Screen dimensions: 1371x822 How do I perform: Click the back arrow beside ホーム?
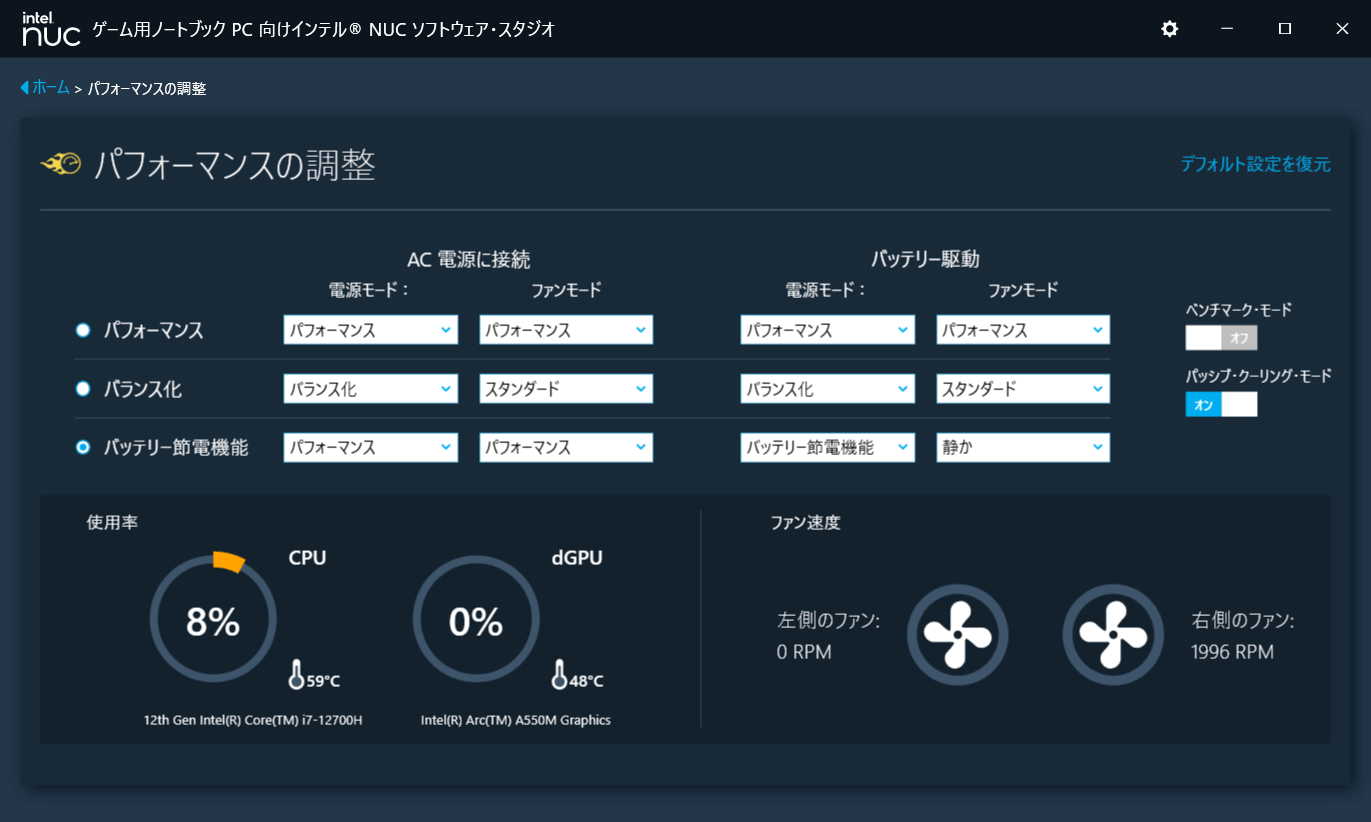(x=24, y=88)
